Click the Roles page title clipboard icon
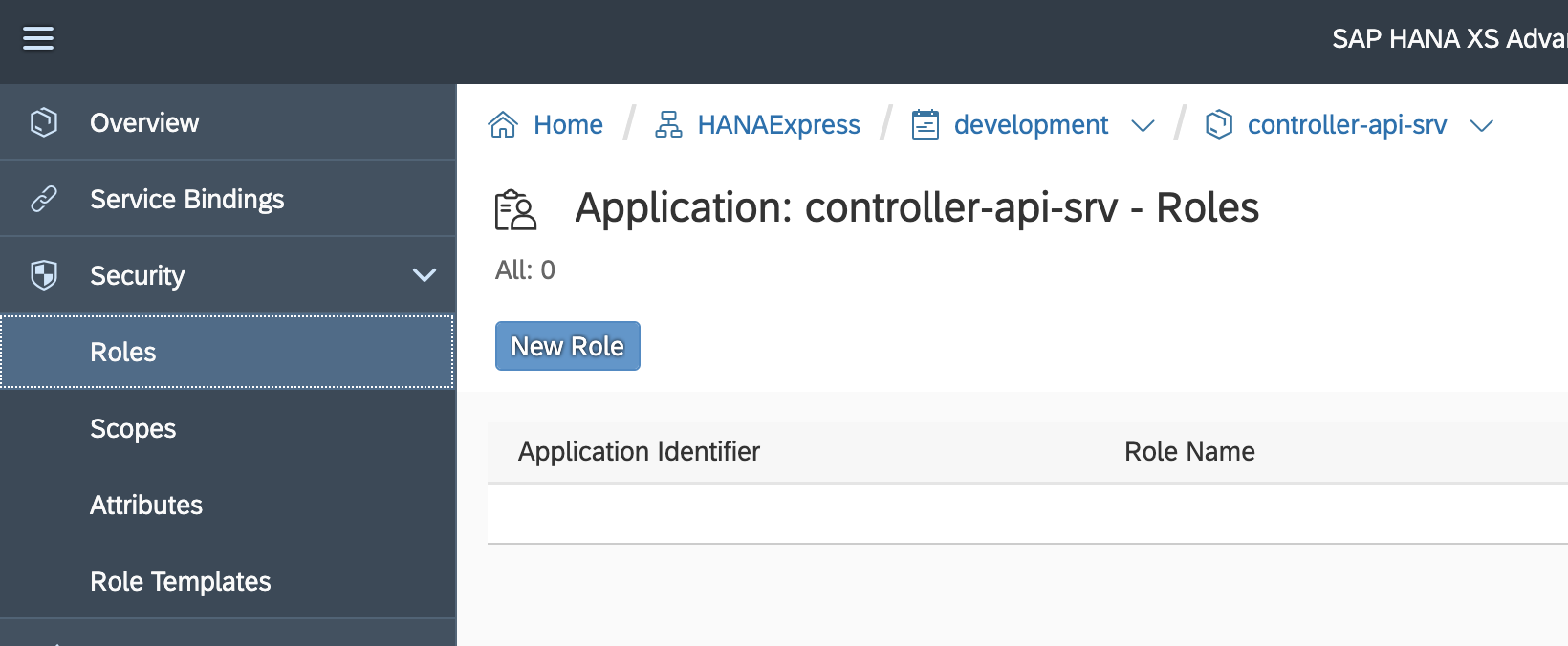The height and width of the screenshot is (646, 1568). click(515, 210)
